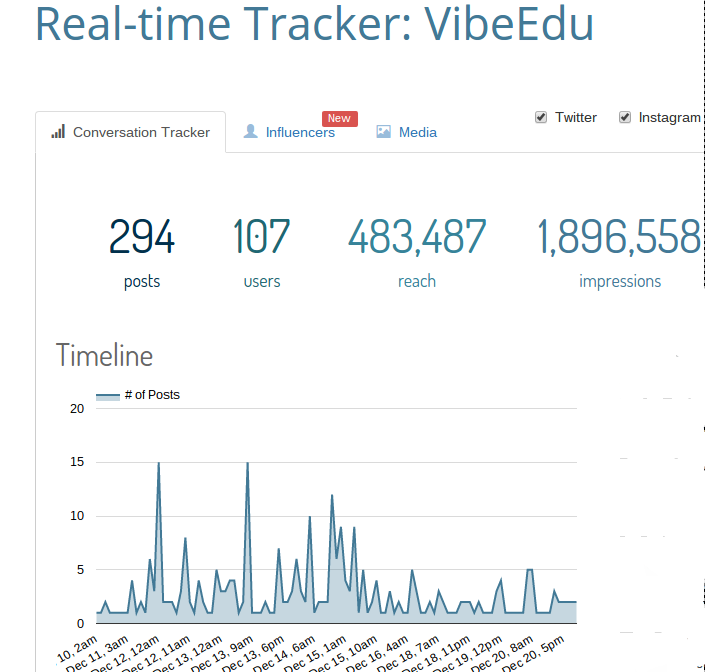Click the 294 posts count

pyautogui.click(x=142, y=236)
